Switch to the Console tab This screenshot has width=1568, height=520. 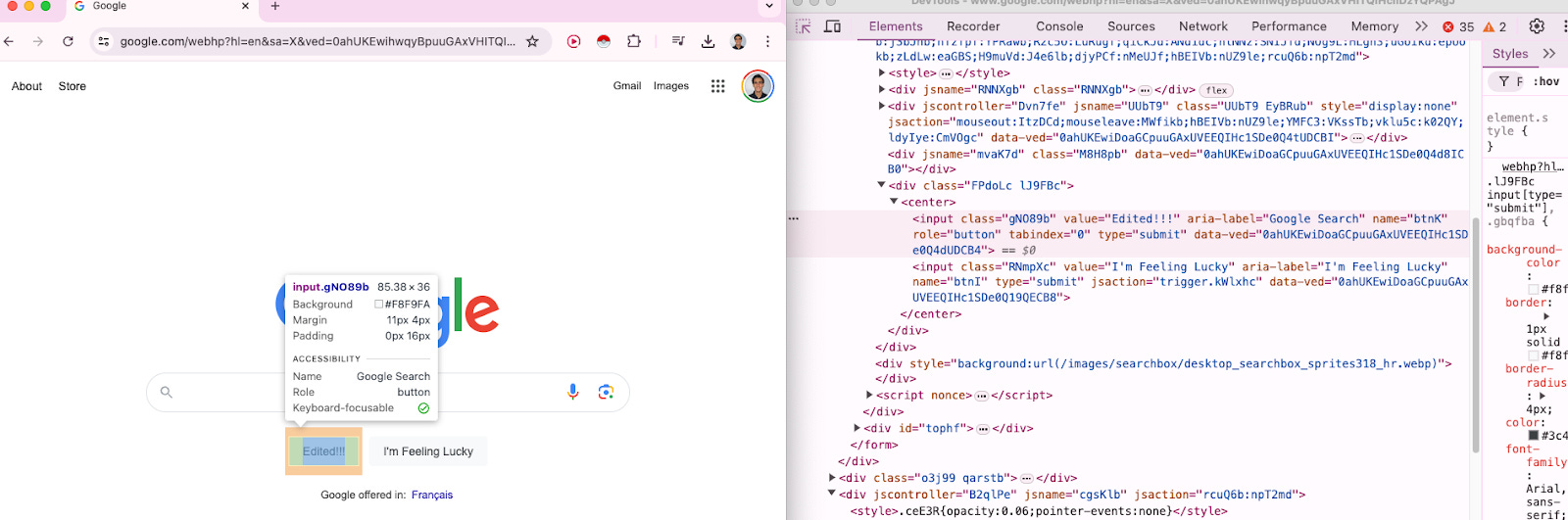click(x=1059, y=26)
